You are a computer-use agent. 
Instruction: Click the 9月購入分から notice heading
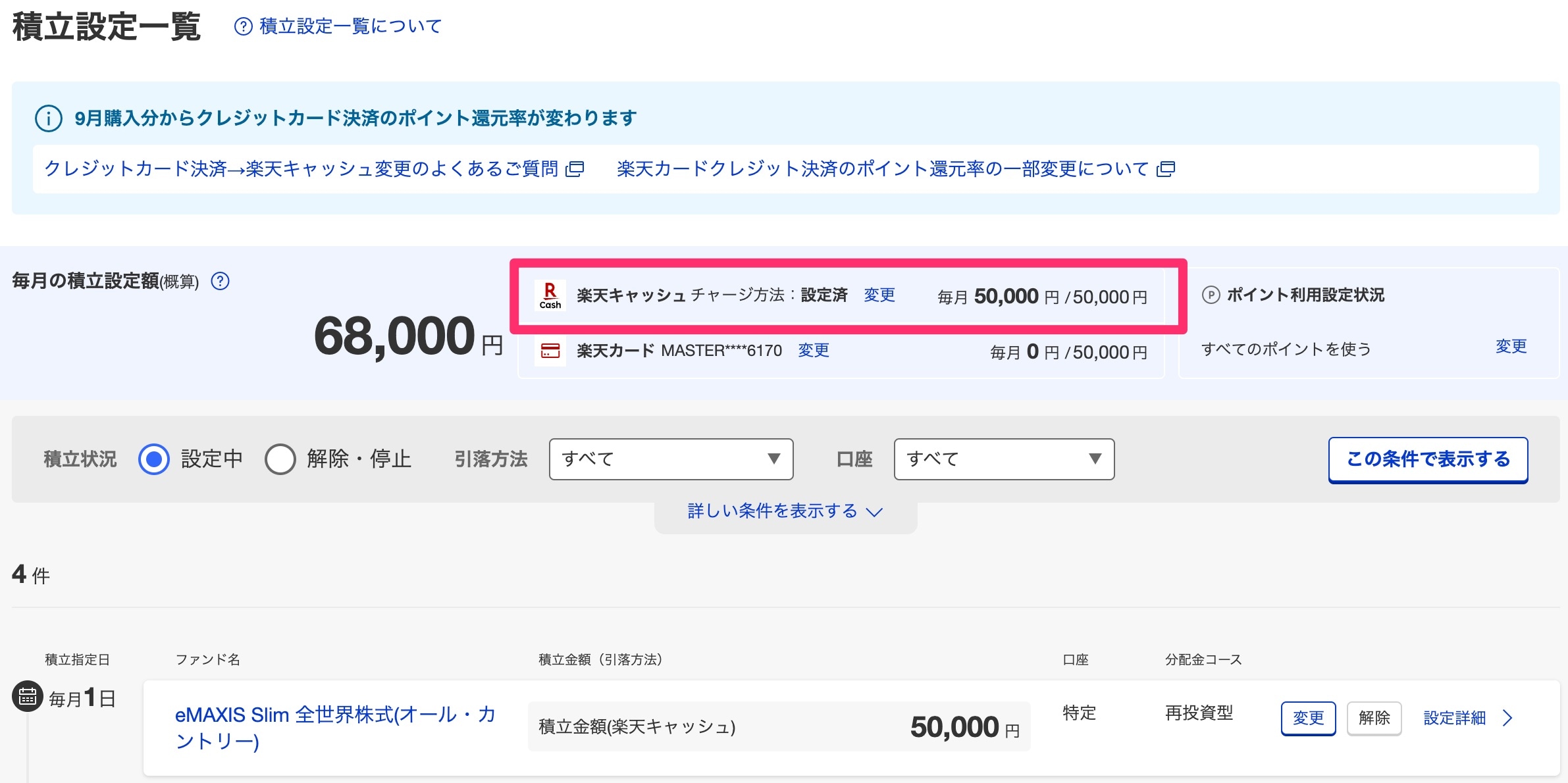click(x=355, y=118)
